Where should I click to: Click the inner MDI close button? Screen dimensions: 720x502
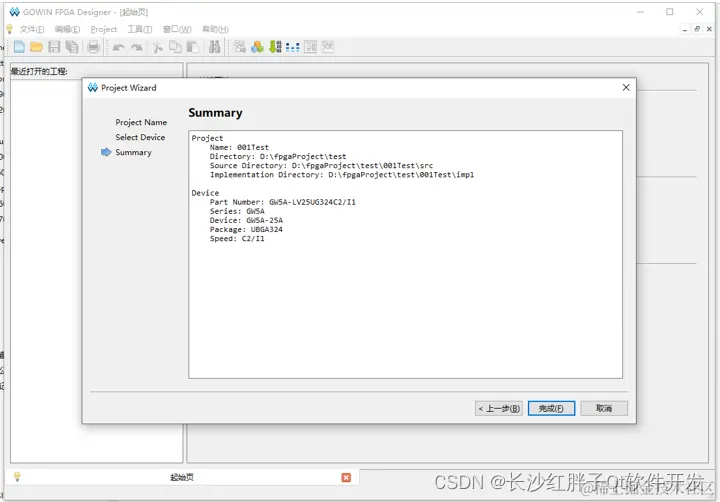point(709,29)
